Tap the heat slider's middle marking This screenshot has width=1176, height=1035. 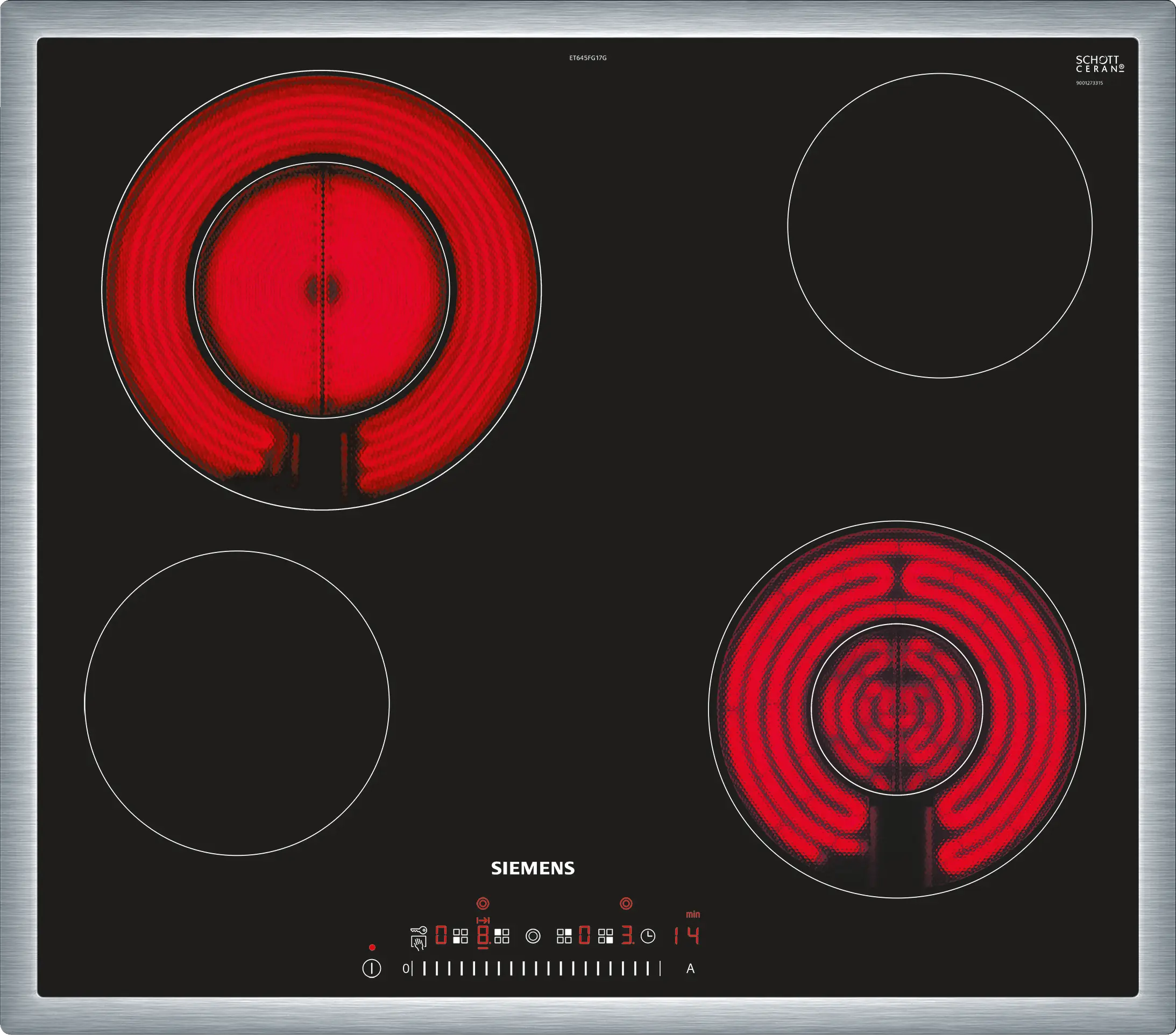[536, 968]
